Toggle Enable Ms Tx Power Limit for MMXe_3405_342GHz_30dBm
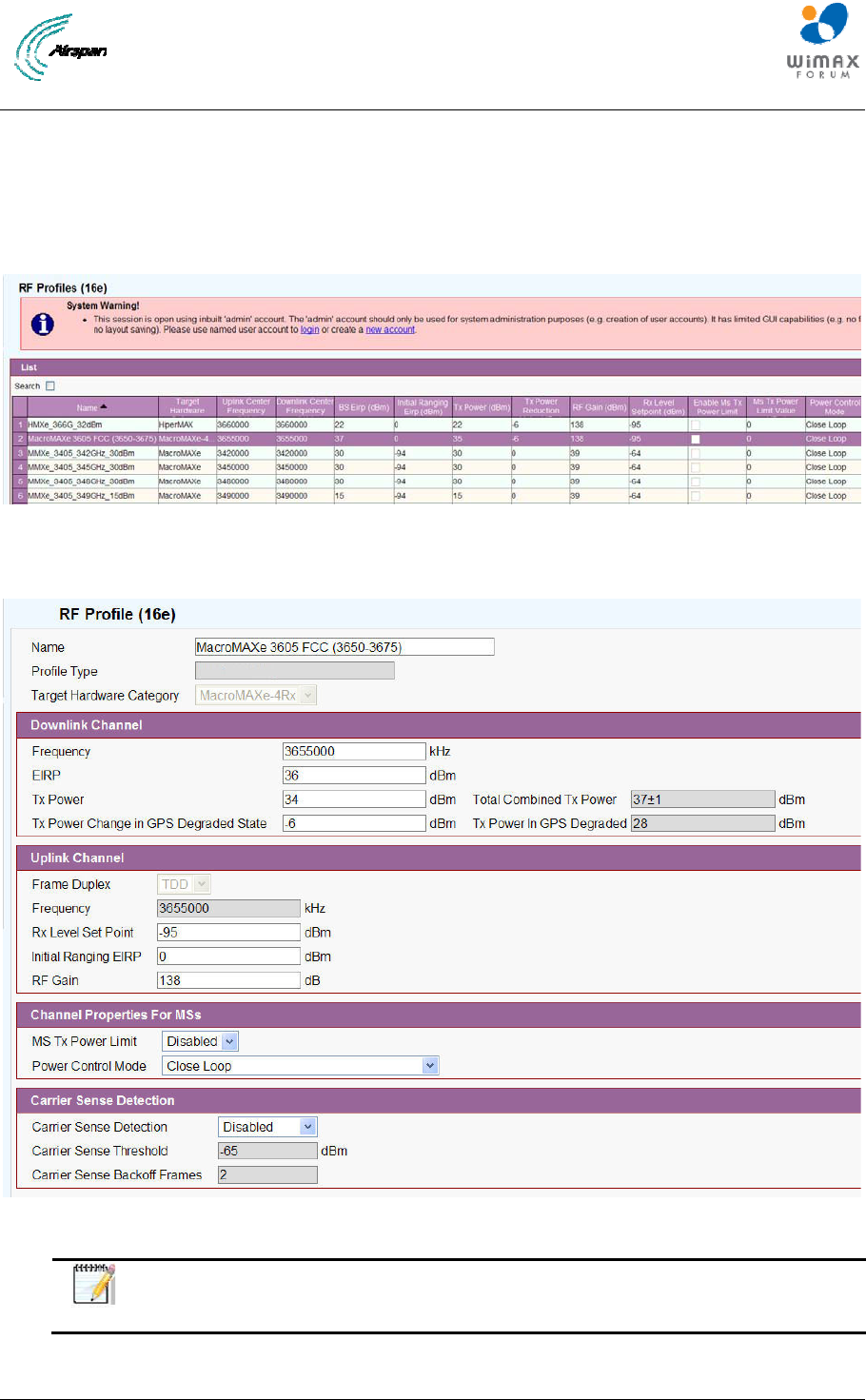The width and height of the screenshot is (866, 1400). [x=696, y=453]
